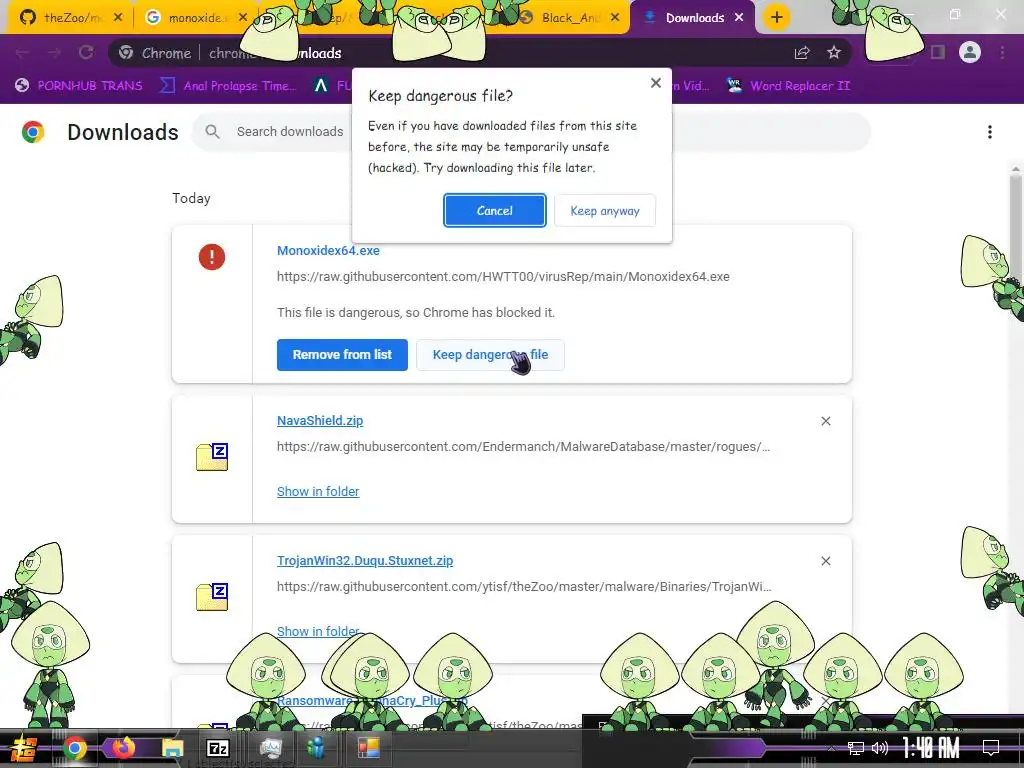
Task: Open the notification center icon
Action: (991, 748)
